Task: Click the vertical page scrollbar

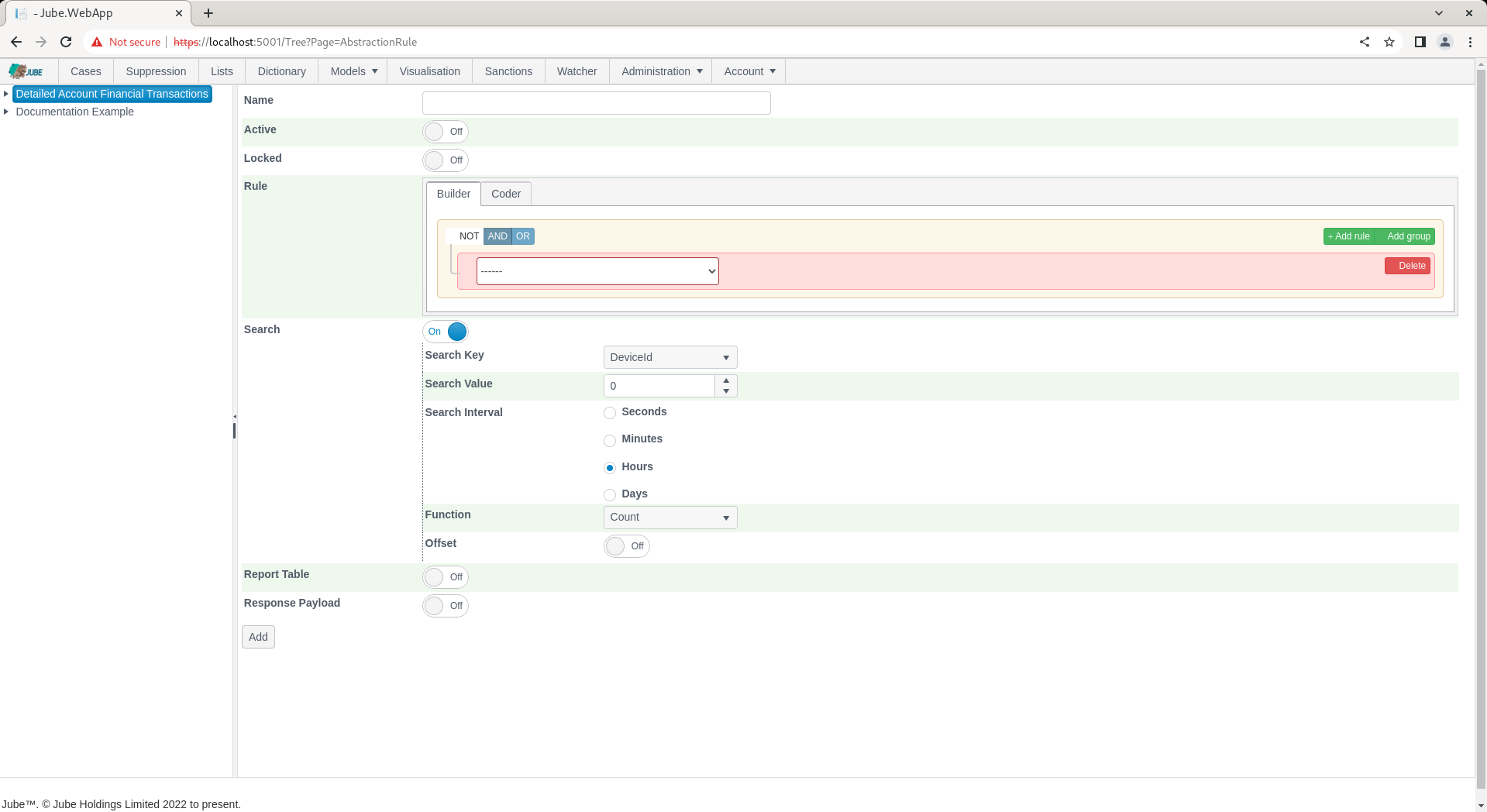Action: [x=1481, y=430]
